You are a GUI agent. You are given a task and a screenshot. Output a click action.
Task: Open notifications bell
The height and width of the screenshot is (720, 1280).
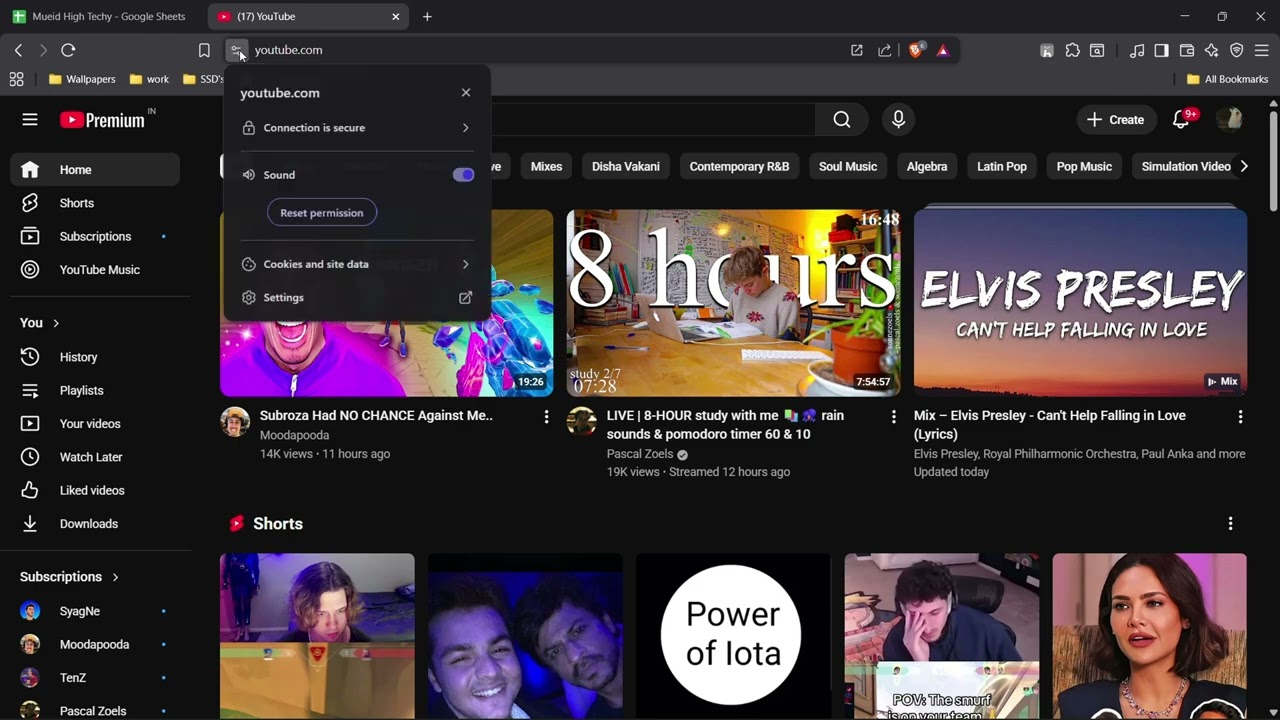(x=1181, y=120)
